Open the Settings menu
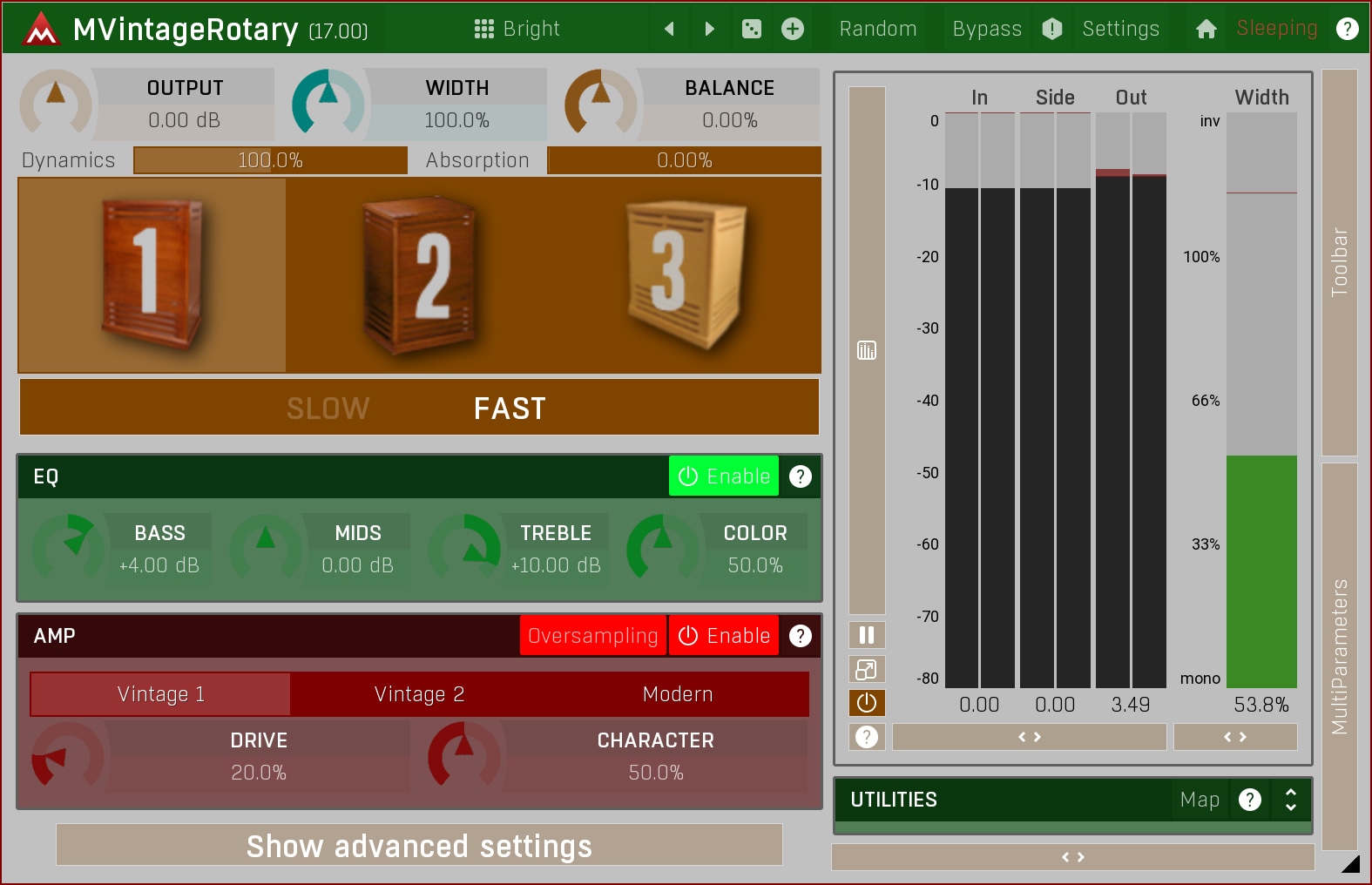1372x885 pixels. pos(1120,29)
